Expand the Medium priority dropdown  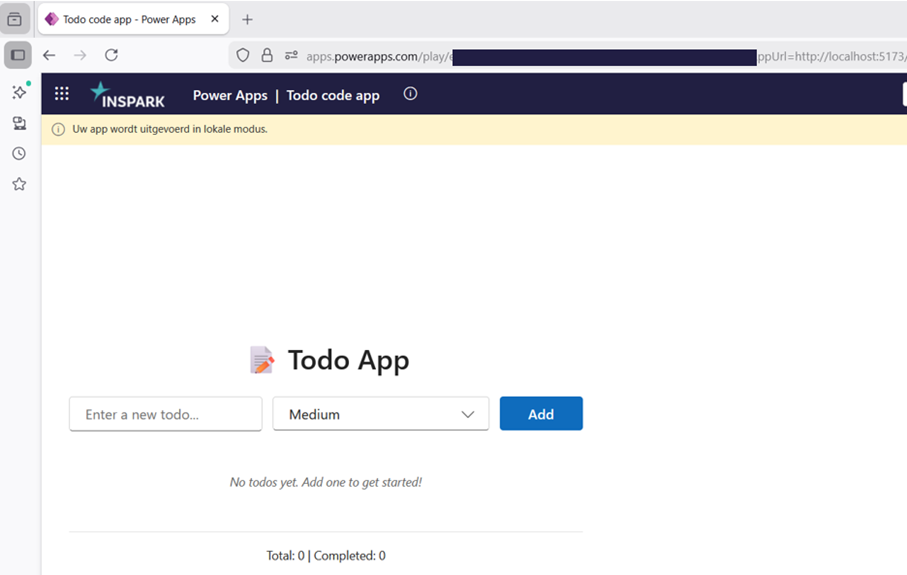pyautogui.click(x=380, y=414)
